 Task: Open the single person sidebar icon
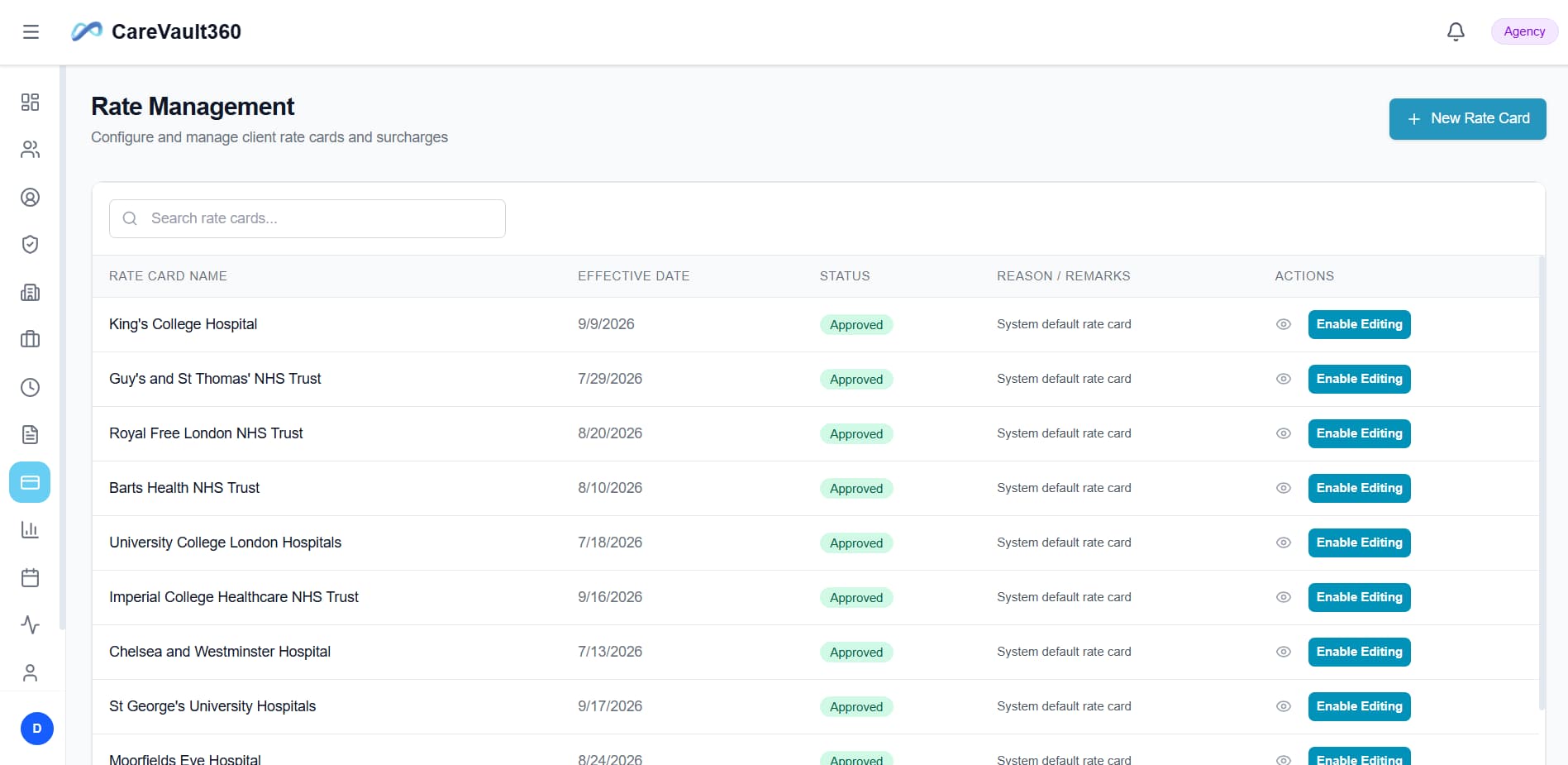pyautogui.click(x=30, y=672)
